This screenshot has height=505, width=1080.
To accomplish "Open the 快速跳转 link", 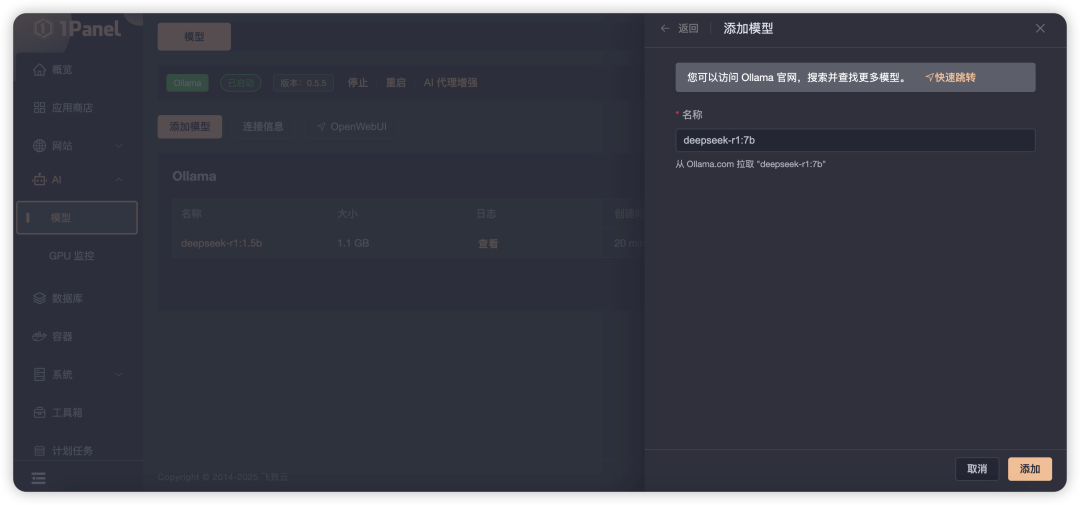I will 951,78.
